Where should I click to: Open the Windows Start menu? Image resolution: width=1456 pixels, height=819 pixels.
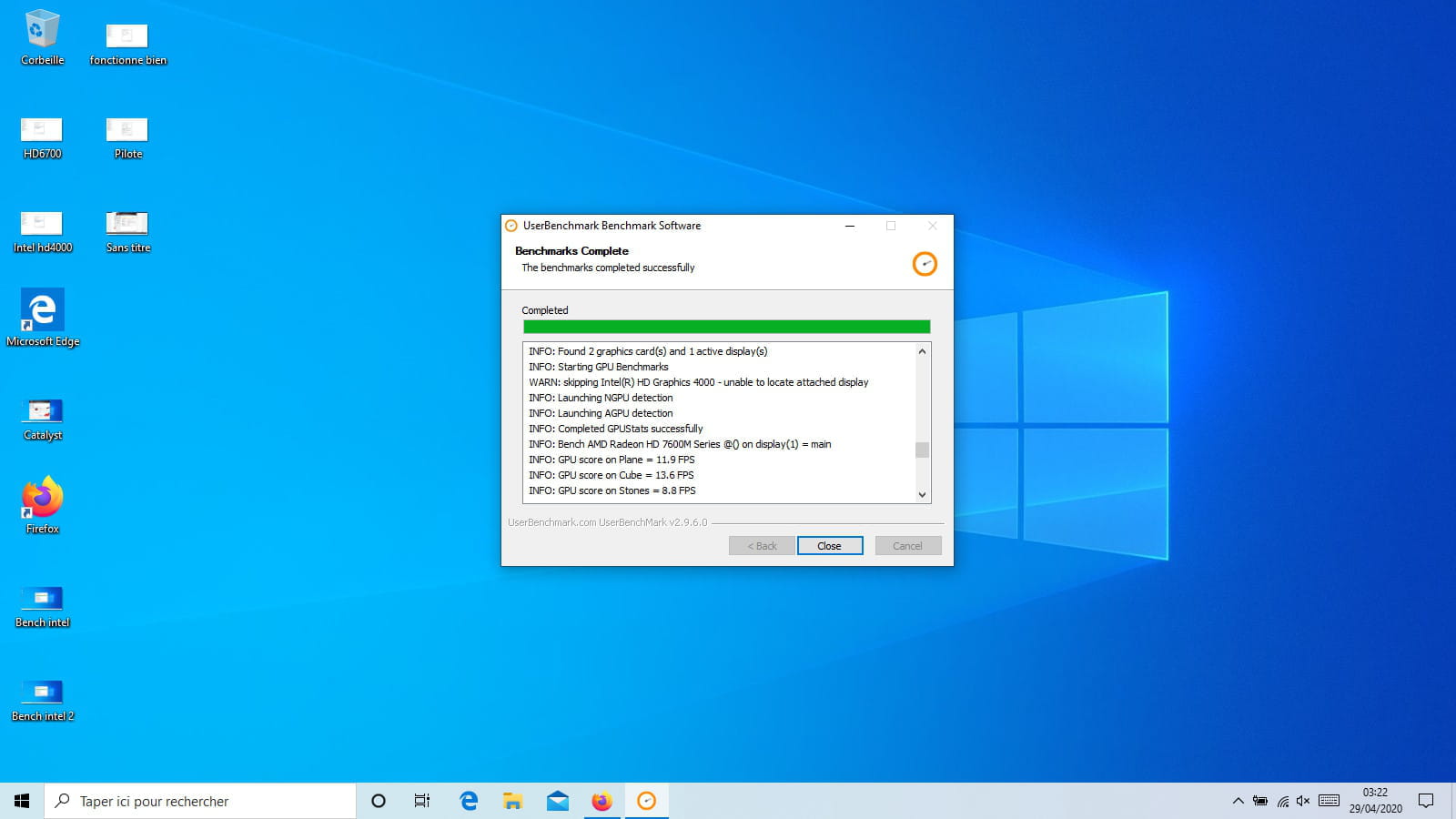click(x=22, y=801)
